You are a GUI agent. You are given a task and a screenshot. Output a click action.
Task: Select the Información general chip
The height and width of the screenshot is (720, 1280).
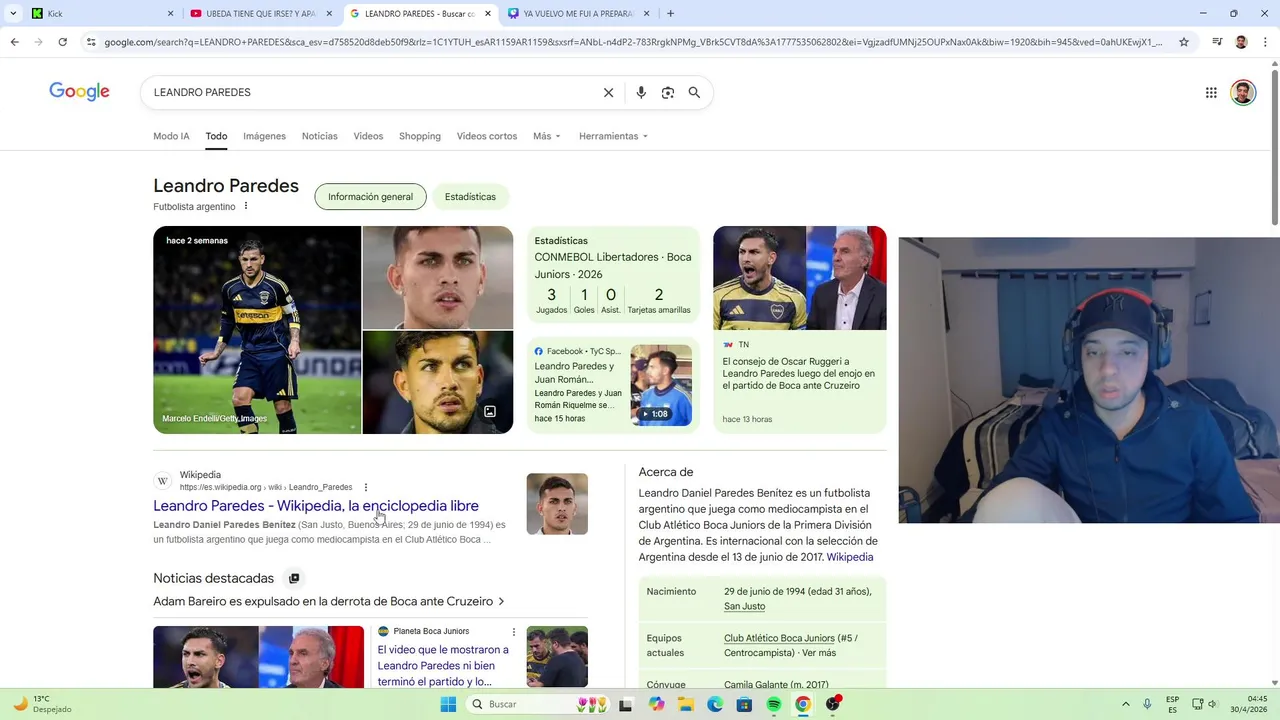[370, 197]
